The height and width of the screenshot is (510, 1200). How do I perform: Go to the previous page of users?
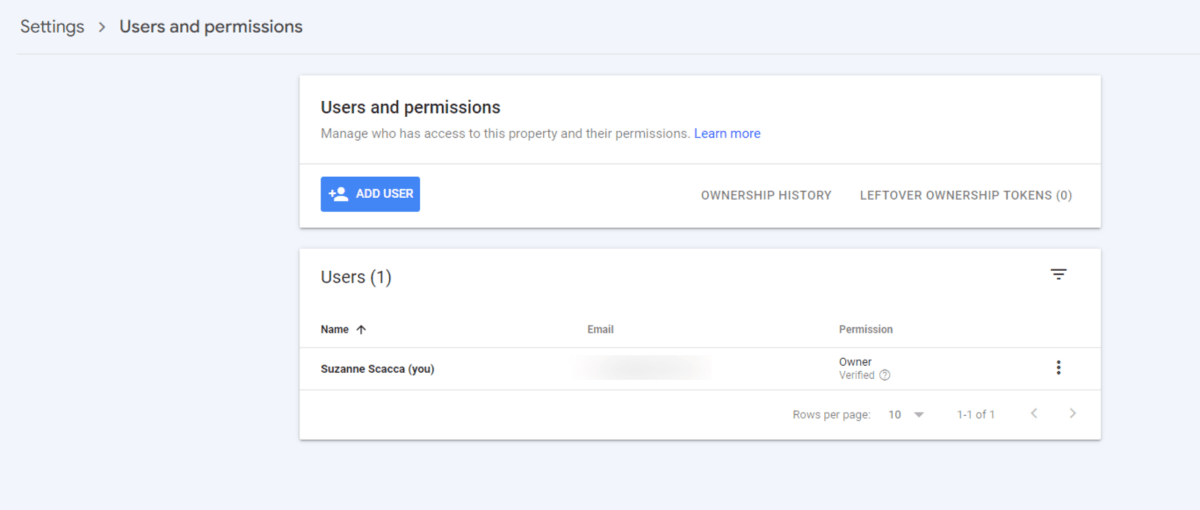click(1034, 414)
